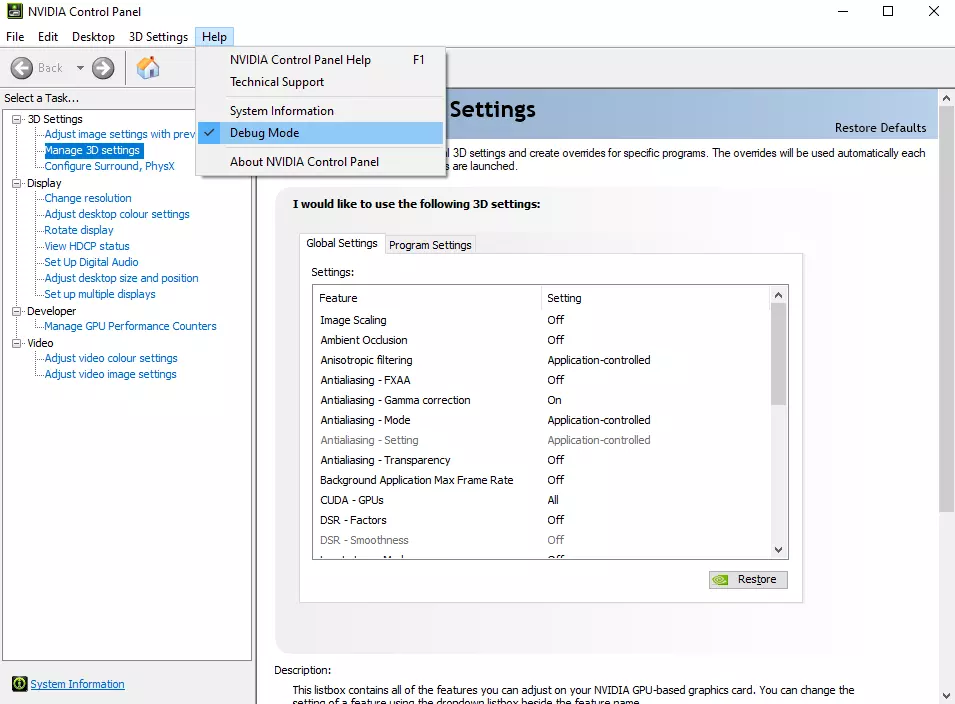The image size is (955, 704).
Task: Open Adjust desktop colour settings
Action: coord(117,214)
